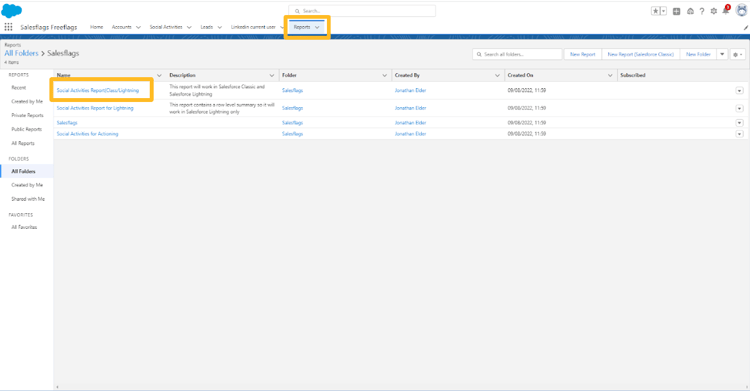Screen dimensions: 750x391
Task: Open row actions for Social Activities Report(Class/Lightning)
Action: tap(739, 90)
